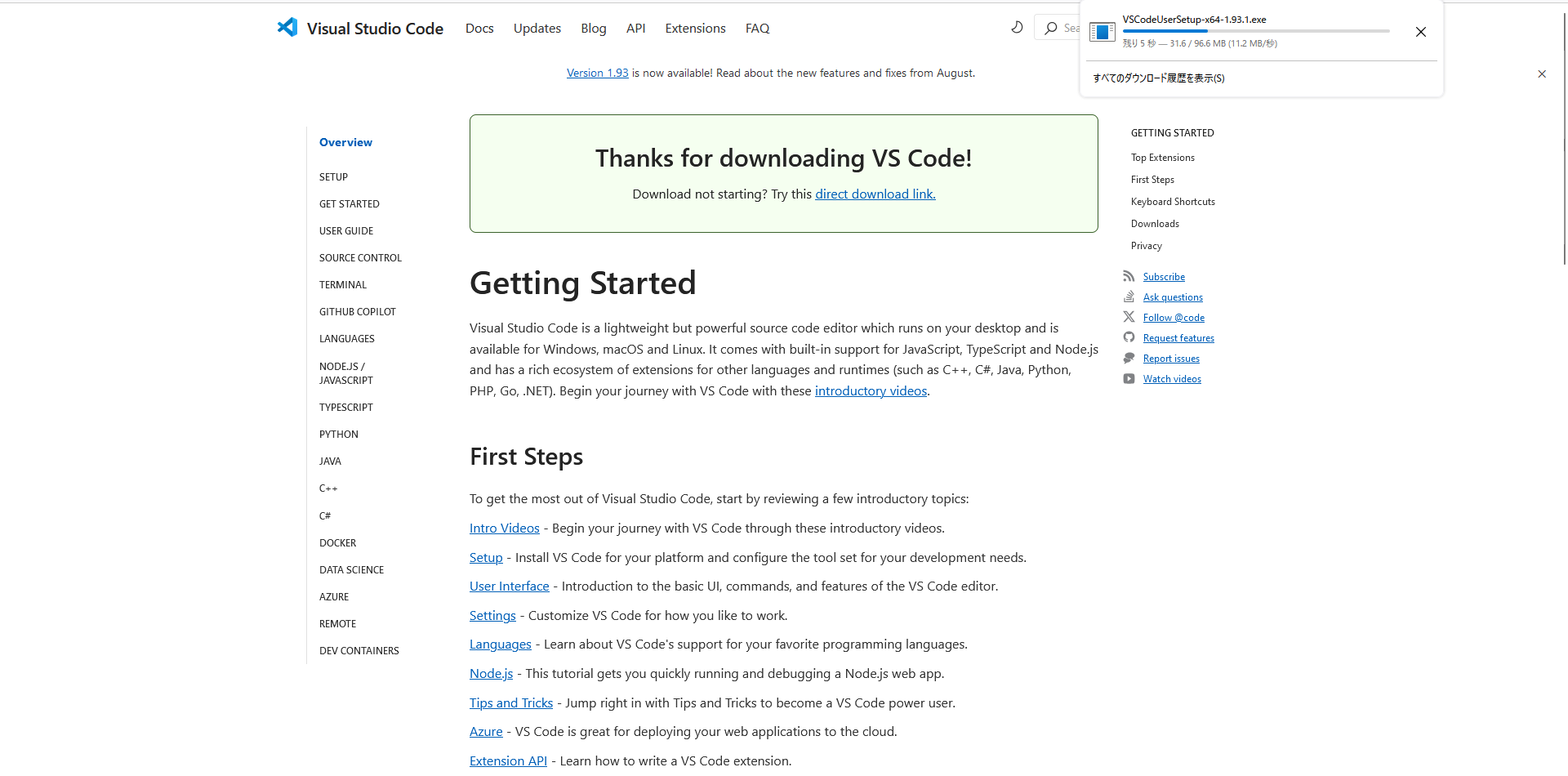Open the Intro Videos link

pyautogui.click(x=505, y=528)
